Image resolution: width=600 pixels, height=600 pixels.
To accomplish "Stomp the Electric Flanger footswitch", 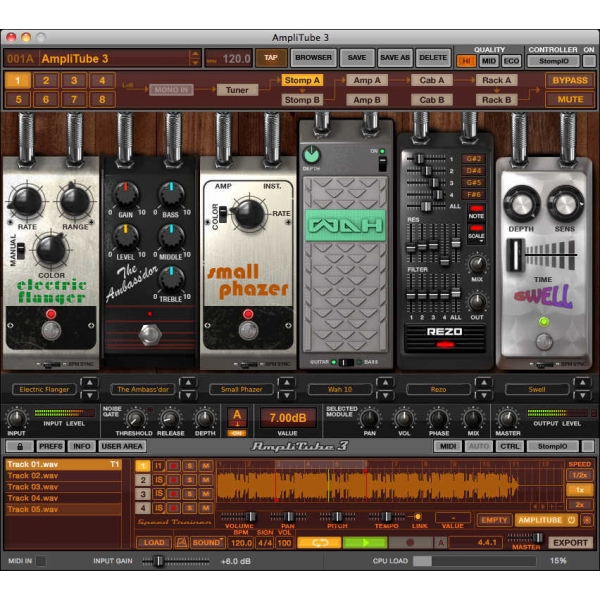I will (x=51, y=331).
